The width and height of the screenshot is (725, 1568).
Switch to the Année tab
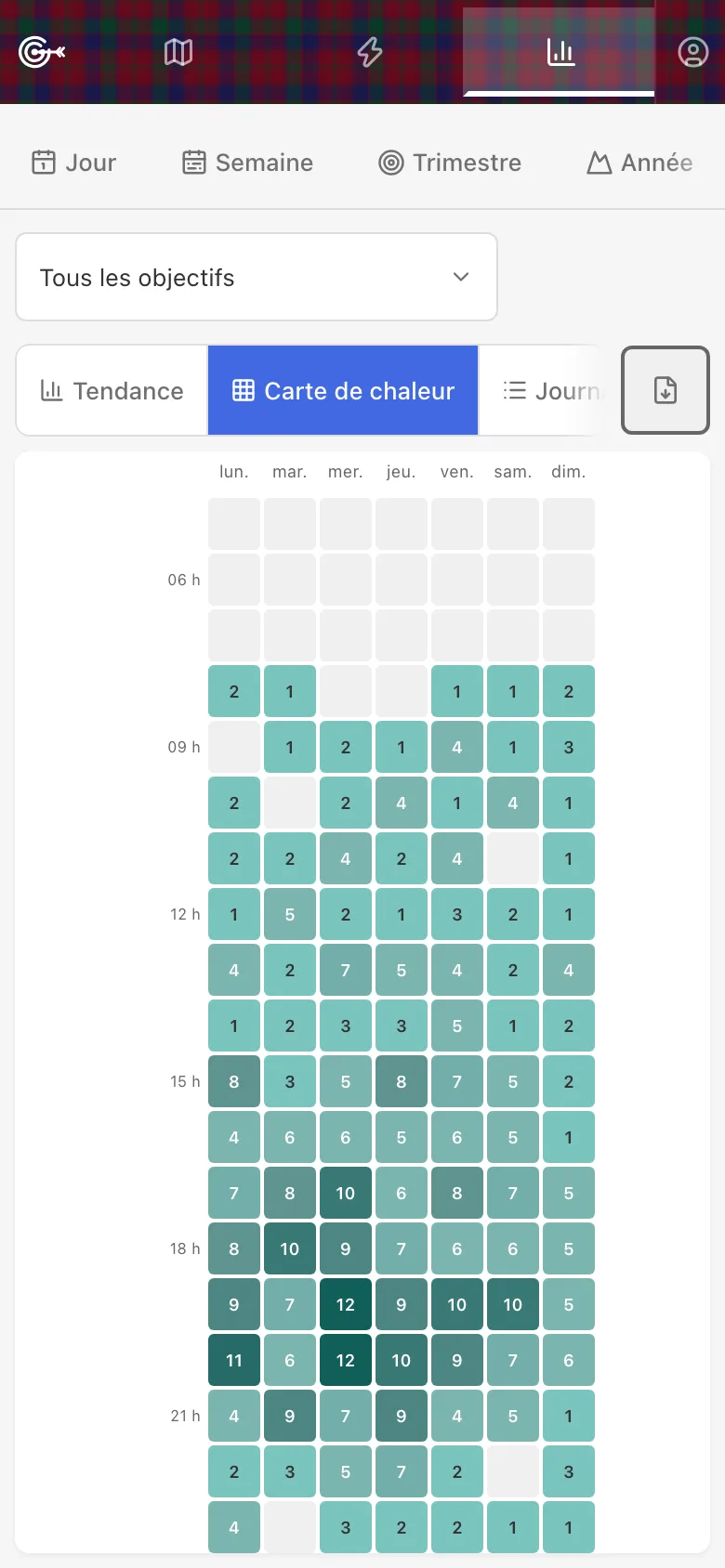click(640, 163)
